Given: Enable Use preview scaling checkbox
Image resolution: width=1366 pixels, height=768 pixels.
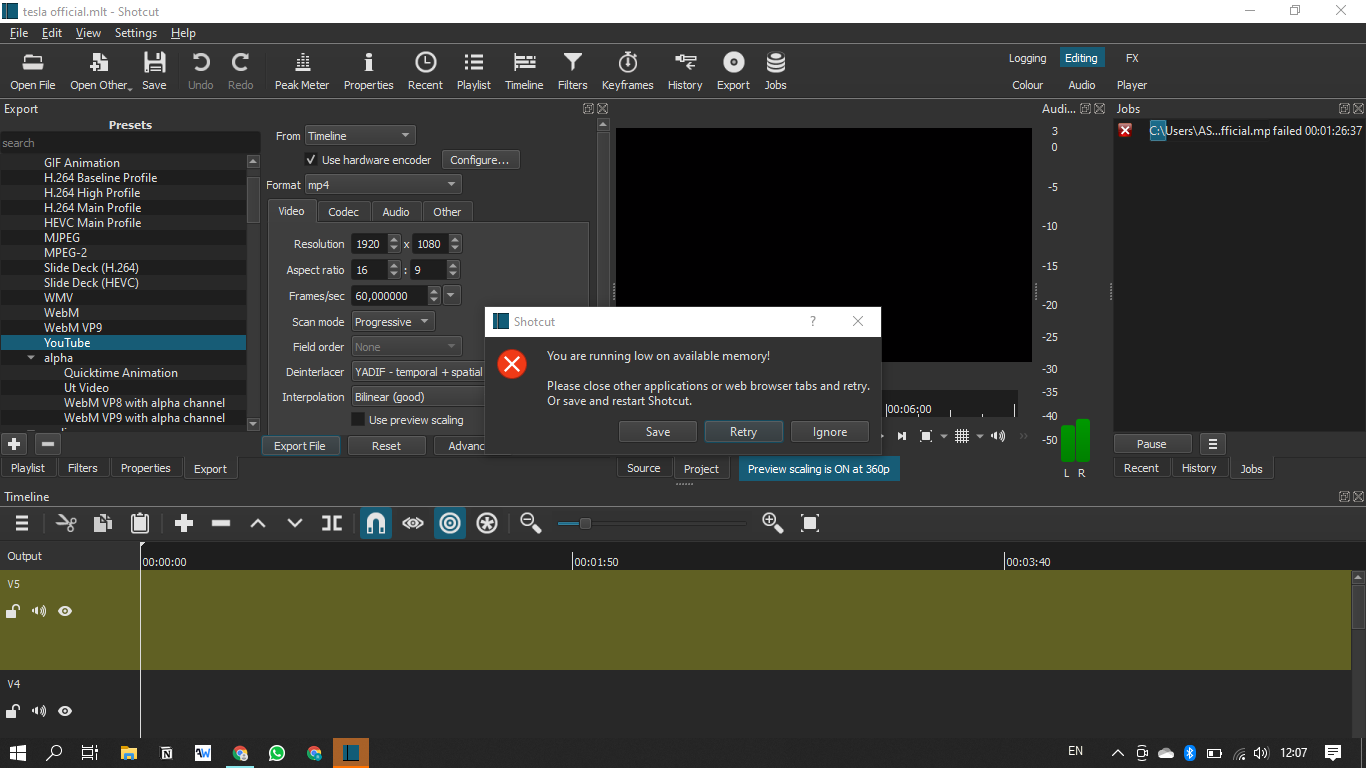Looking at the screenshot, I should [358, 420].
